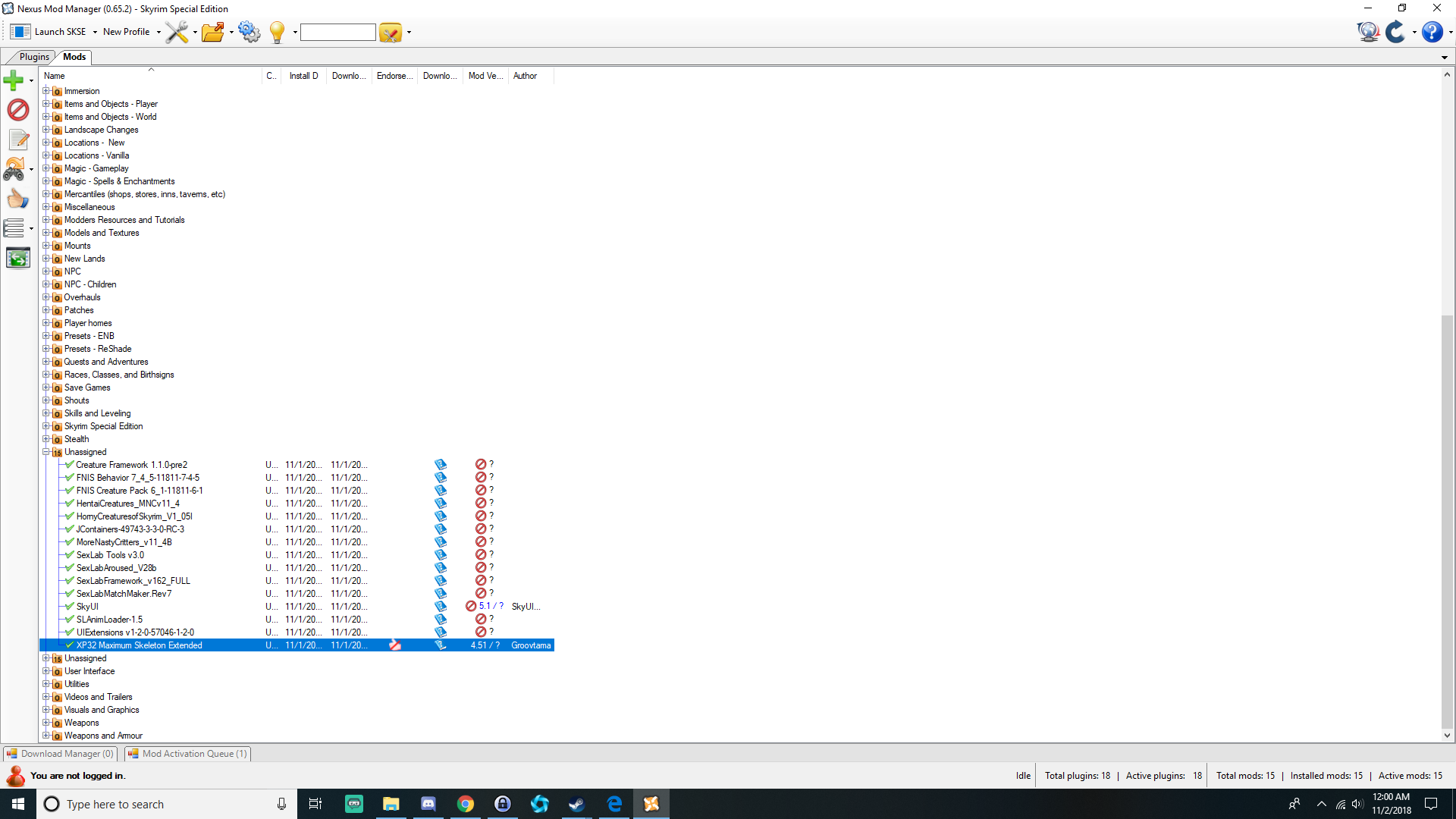Toggle checkmark for SLAnimLoader-1.5
The width and height of the screenshot is (1456, 819).
pos(70,620)
